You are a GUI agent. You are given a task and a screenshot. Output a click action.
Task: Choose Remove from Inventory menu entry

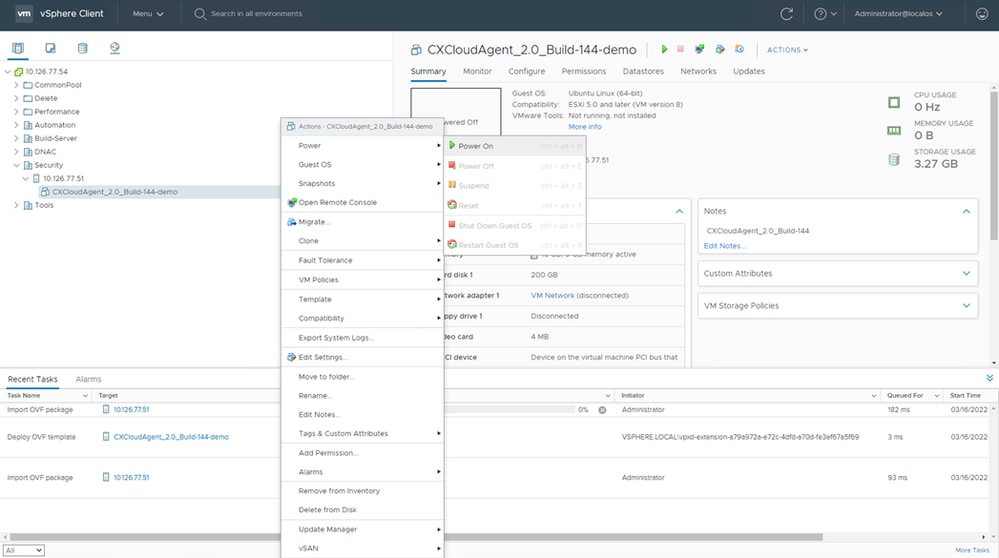tap(363, 491)
